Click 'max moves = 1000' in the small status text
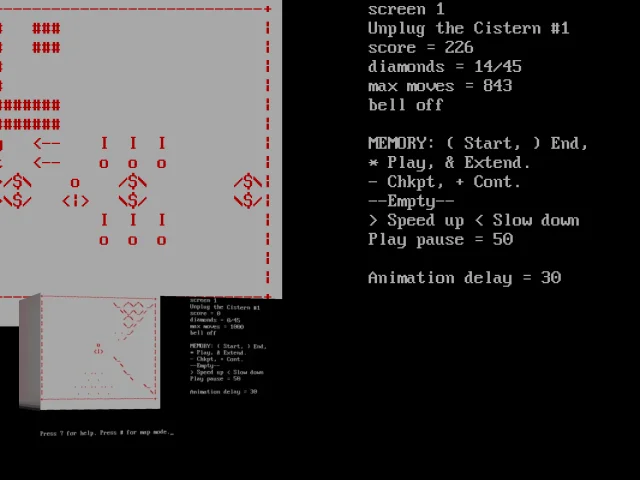The height and width of the screenshot is (480, 640). [217, 327]
